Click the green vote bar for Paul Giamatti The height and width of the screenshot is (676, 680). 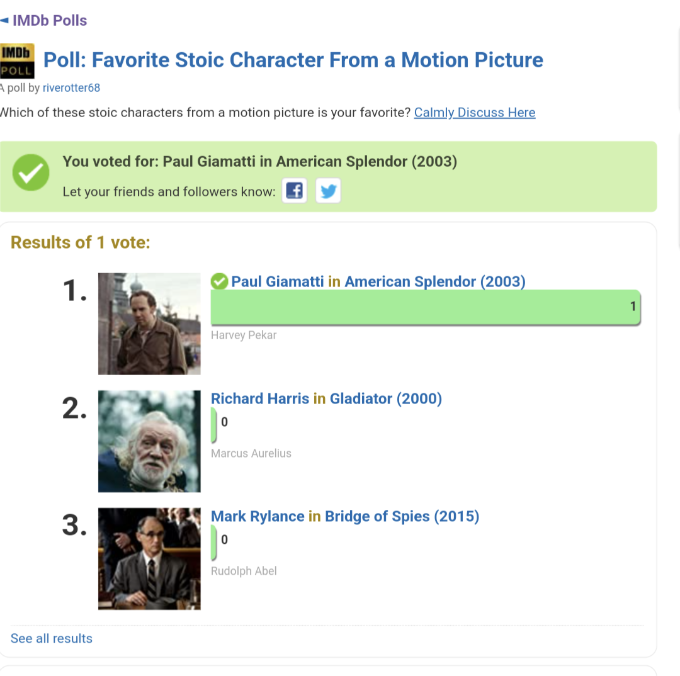425,307
